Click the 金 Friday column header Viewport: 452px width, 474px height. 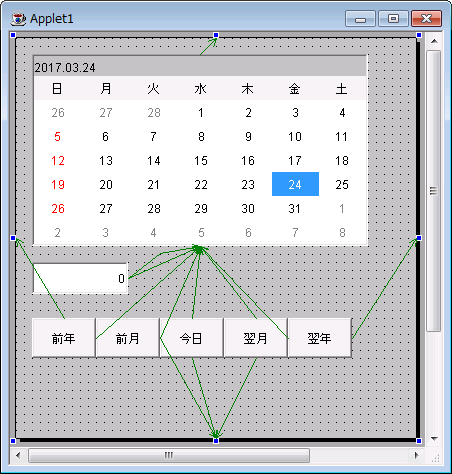[294, 89]
